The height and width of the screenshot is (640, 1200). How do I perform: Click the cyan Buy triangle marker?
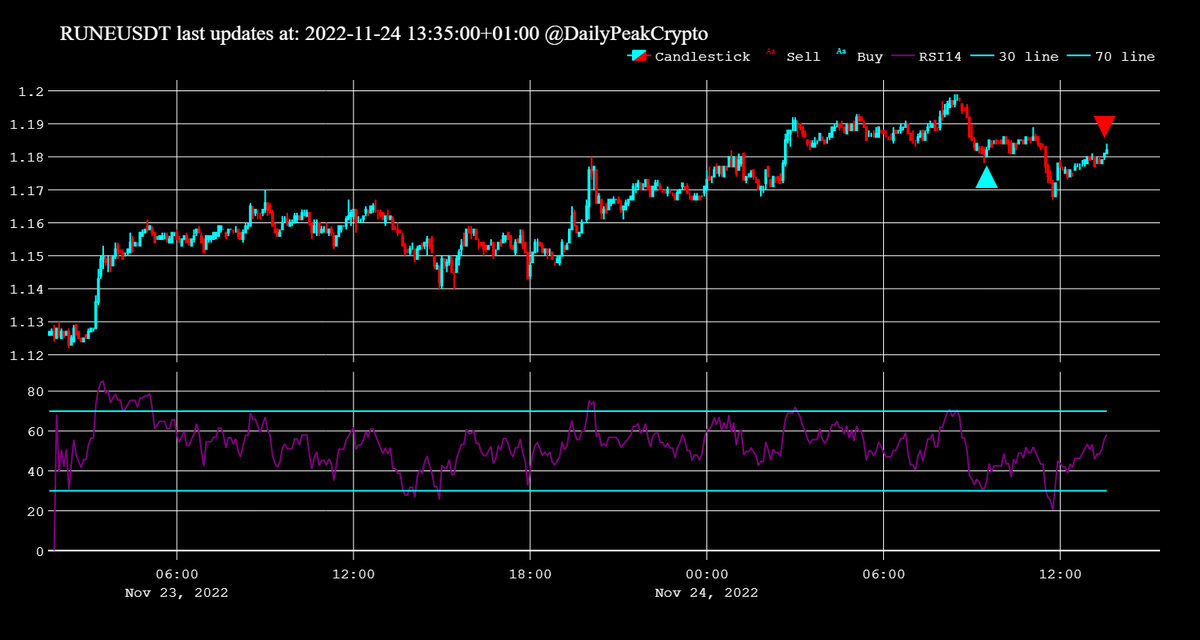point(987,178)
